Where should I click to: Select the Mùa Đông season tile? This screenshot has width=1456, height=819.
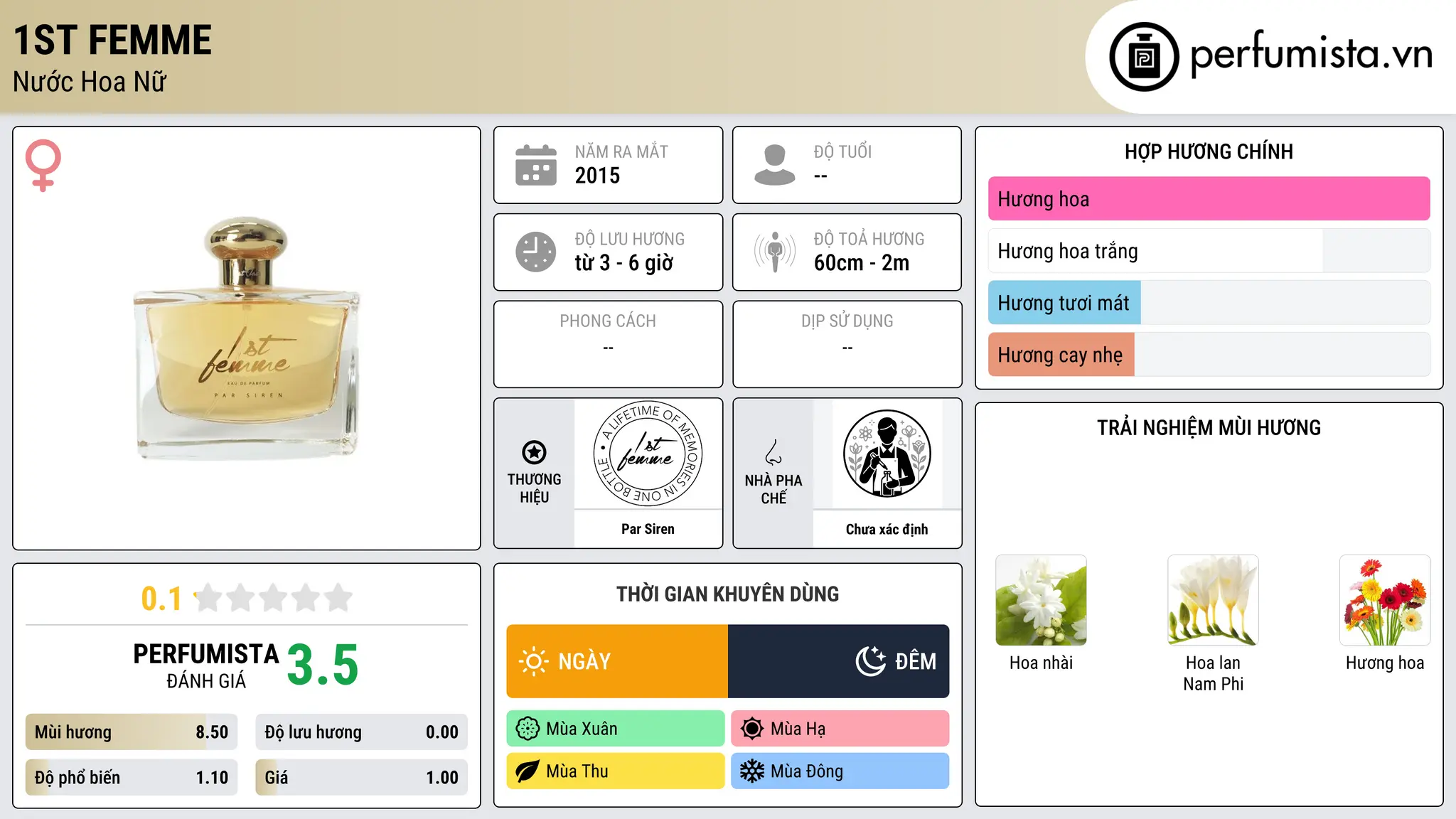click(840, 771)
